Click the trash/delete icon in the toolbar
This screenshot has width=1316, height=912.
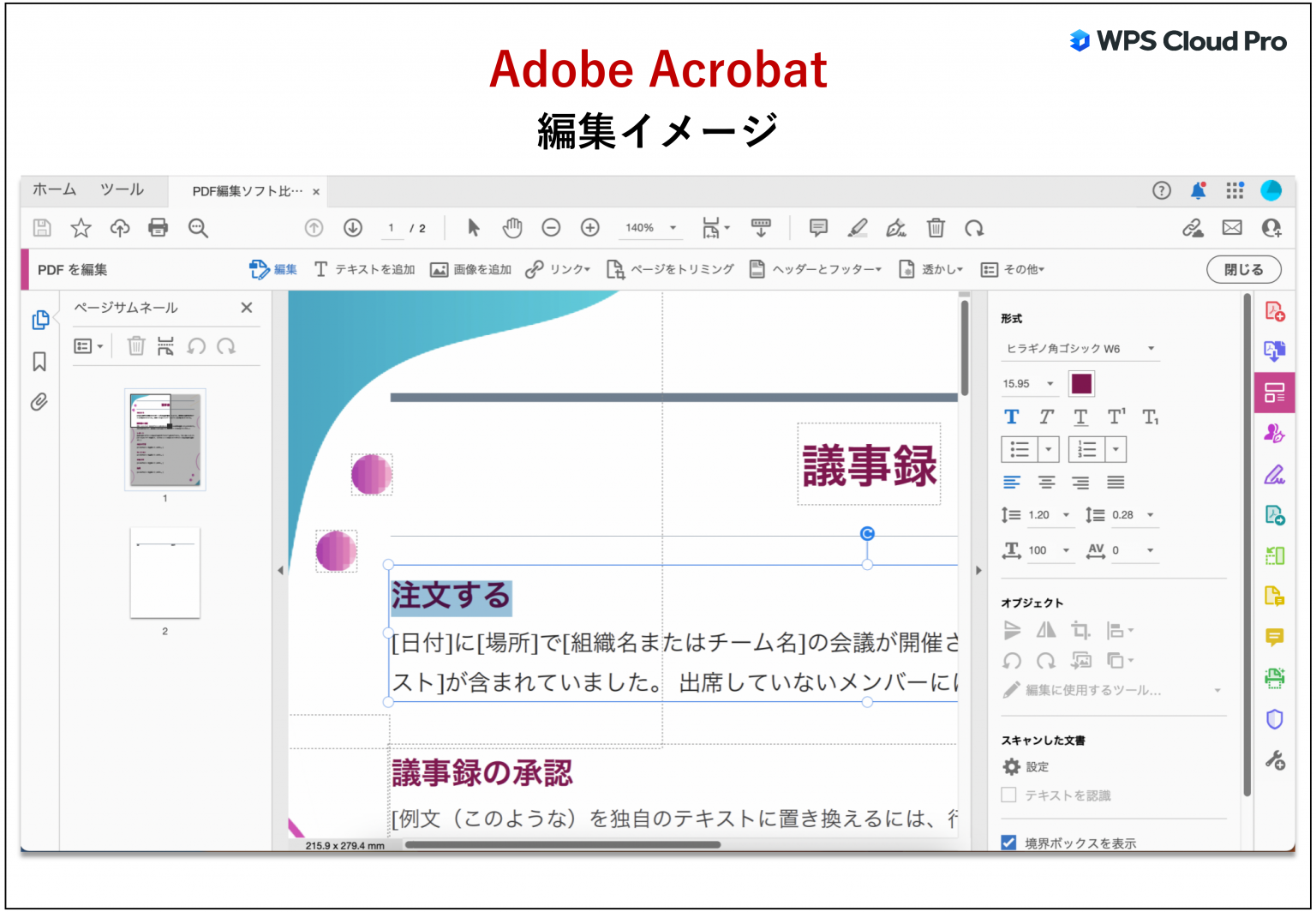click(x=936, y=228)
